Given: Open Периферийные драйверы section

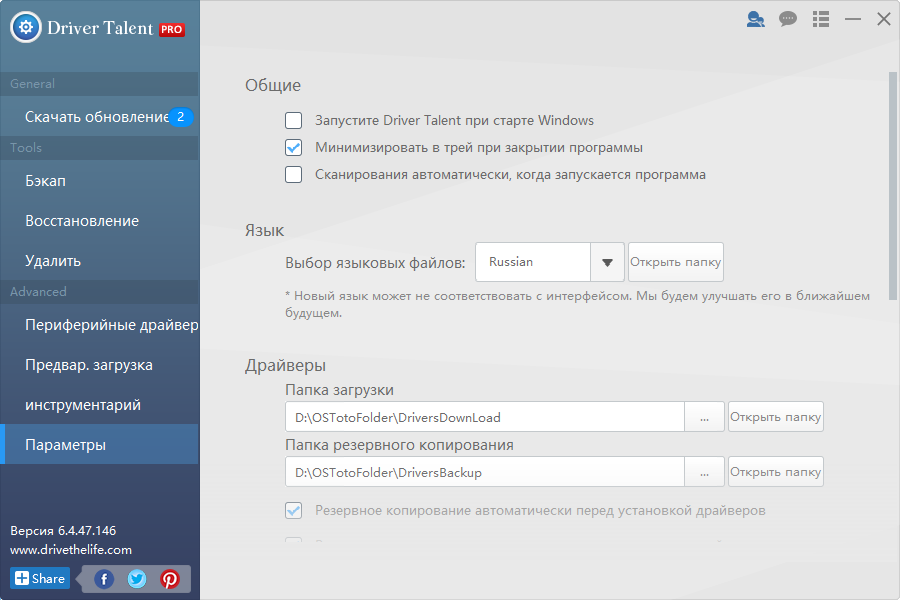Looking at the screenshot, I should pyautogui.click(x=99, y=325).
